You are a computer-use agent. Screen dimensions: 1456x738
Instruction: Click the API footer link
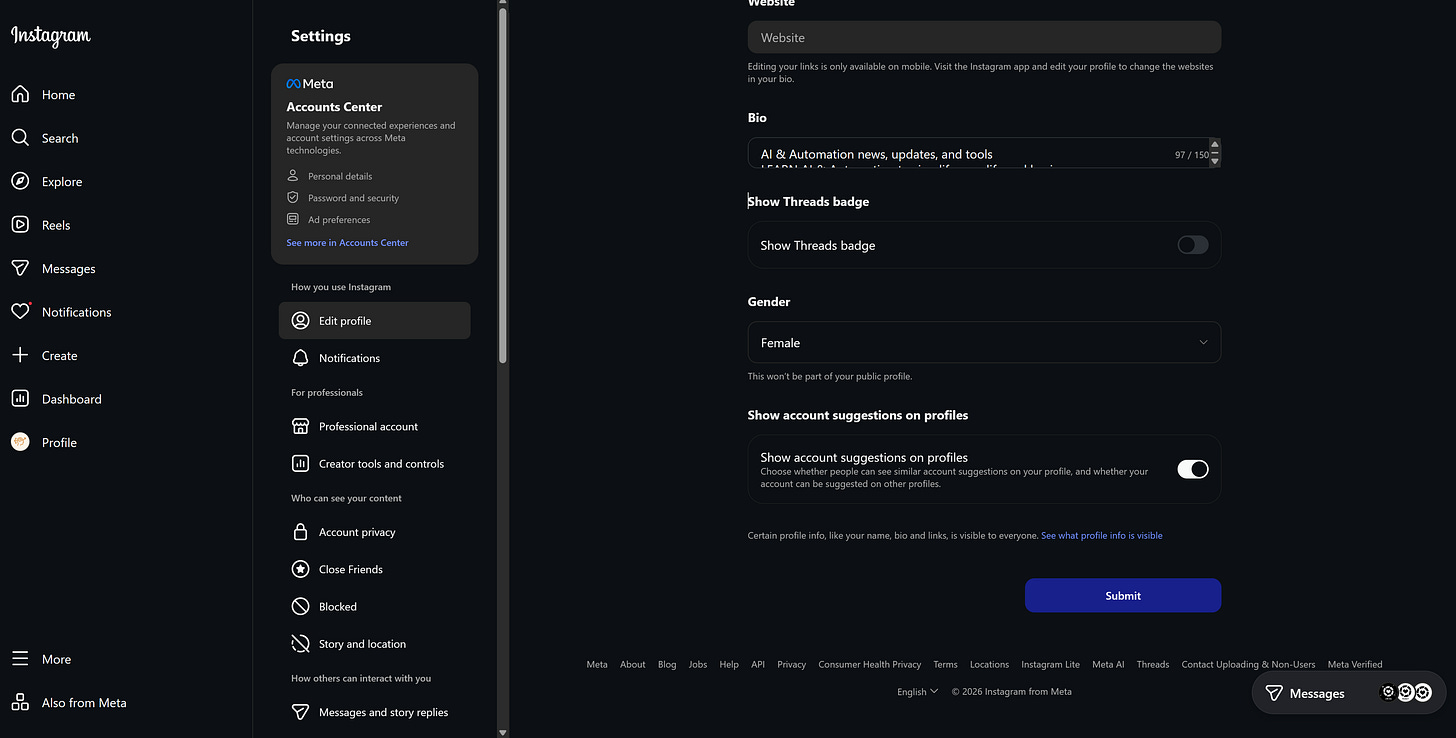758,664
